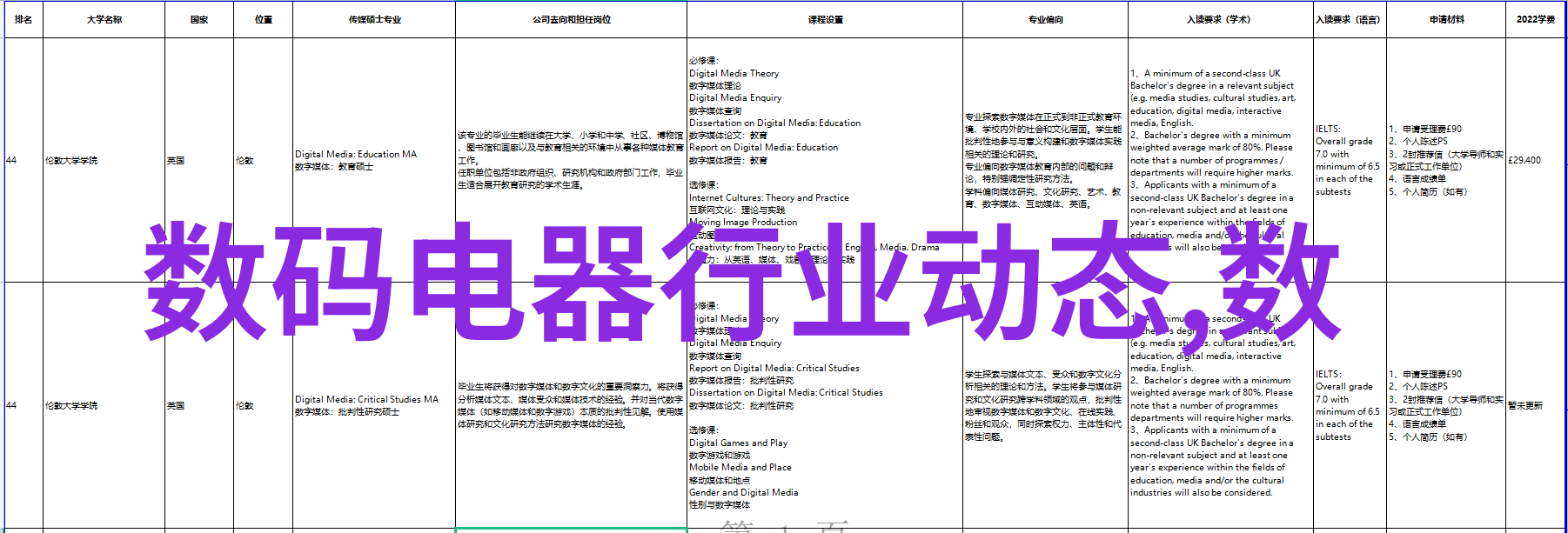The height and width of the screenshot is (533, 1568).
Task: Select the 大学名称 header cell
Action: 104,19
